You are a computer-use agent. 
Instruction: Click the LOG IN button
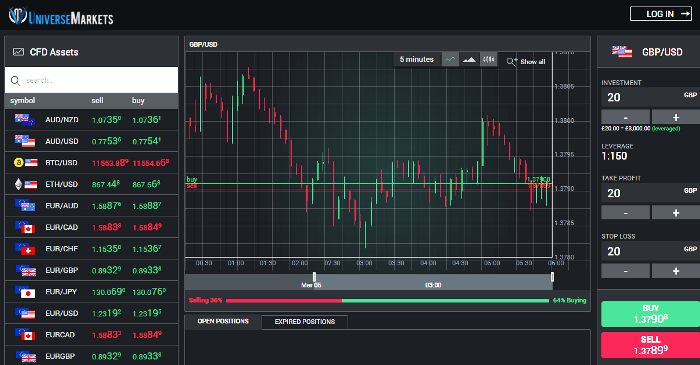(x=661, y=14)
